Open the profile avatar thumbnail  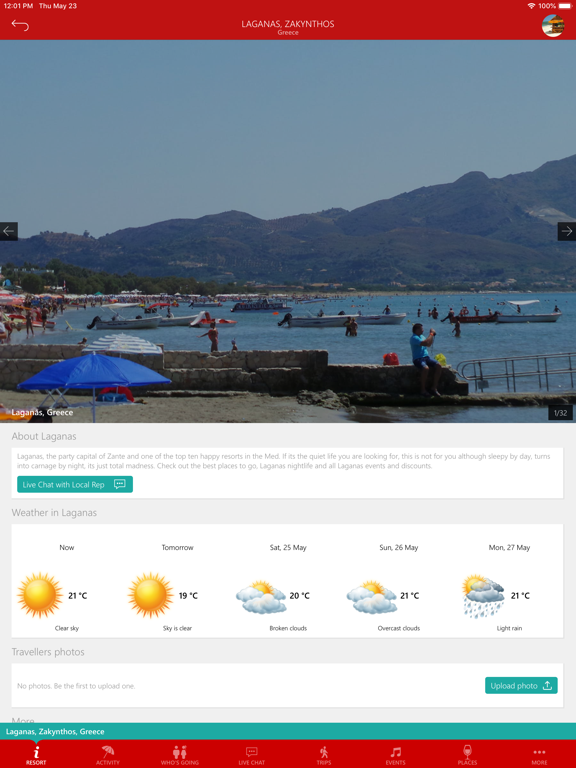point(553,25)
